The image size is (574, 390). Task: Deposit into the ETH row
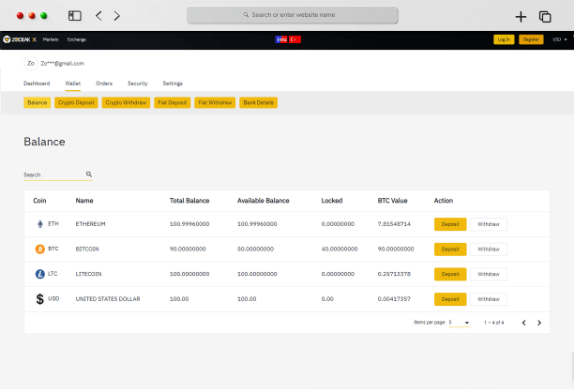point(450,224)
